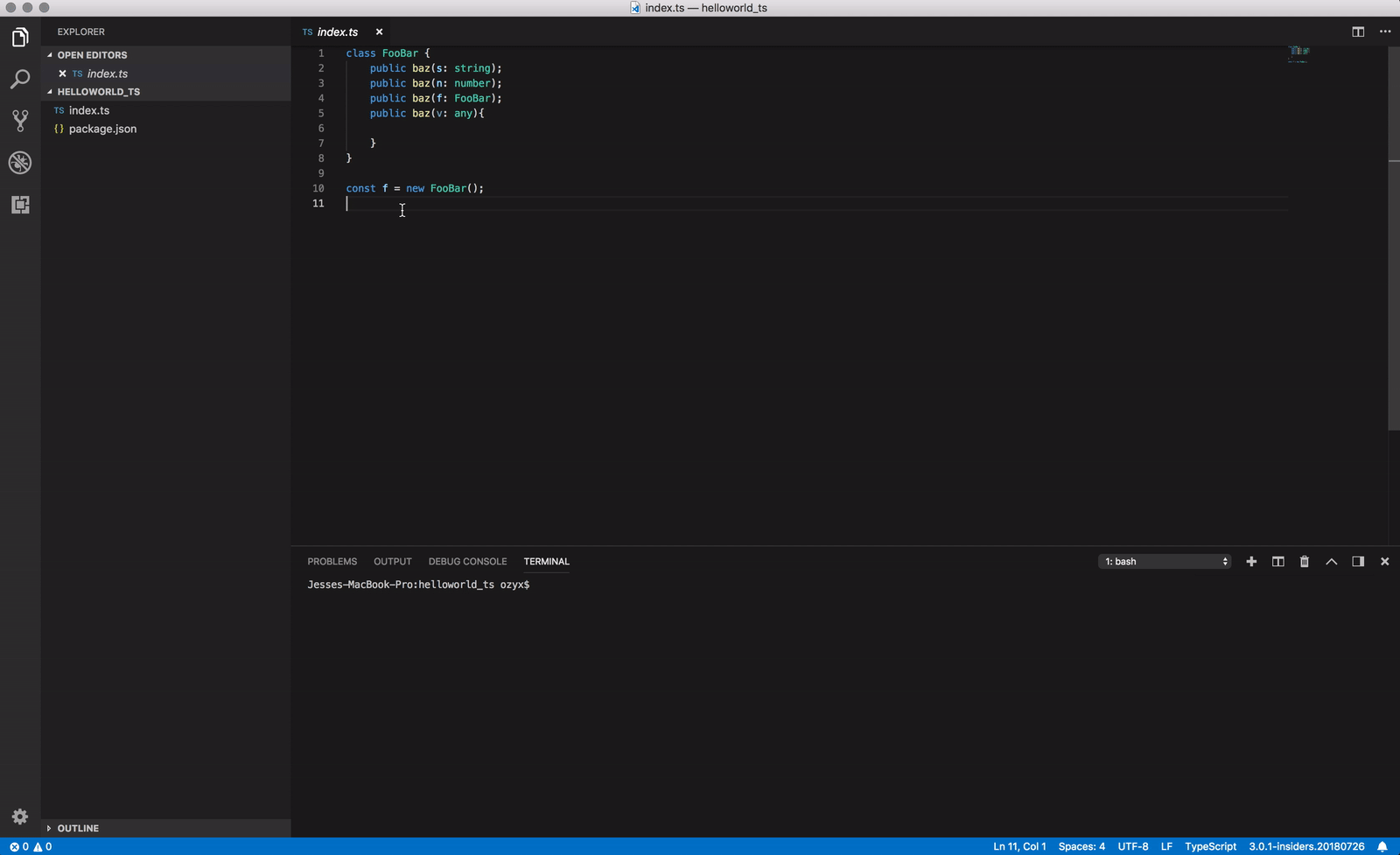Click 'new' keyword on line 10
Viewport: 1400px width, 855px height.
(415, 188)
